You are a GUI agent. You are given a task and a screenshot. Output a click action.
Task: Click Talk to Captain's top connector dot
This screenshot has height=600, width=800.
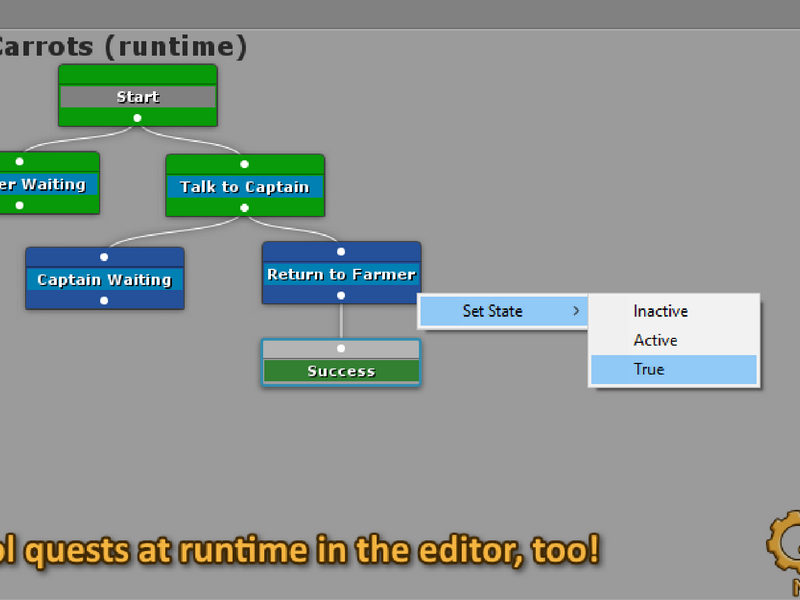click(244, 164)
